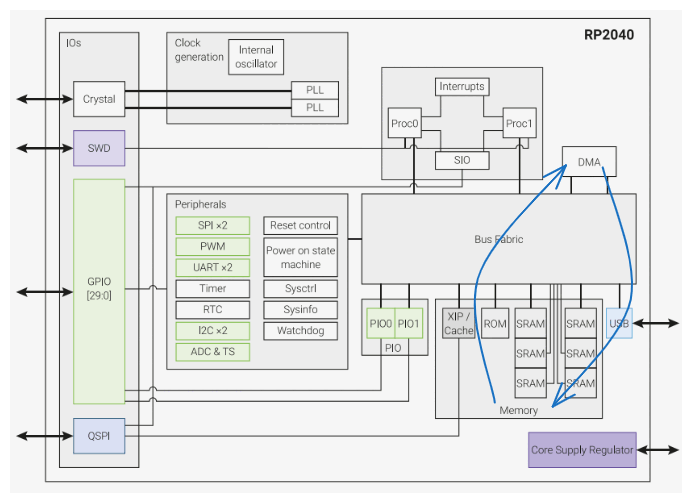Select the purple SWD block
The width and height of the screenshot is (691, 503).
(x=99, y=148)
